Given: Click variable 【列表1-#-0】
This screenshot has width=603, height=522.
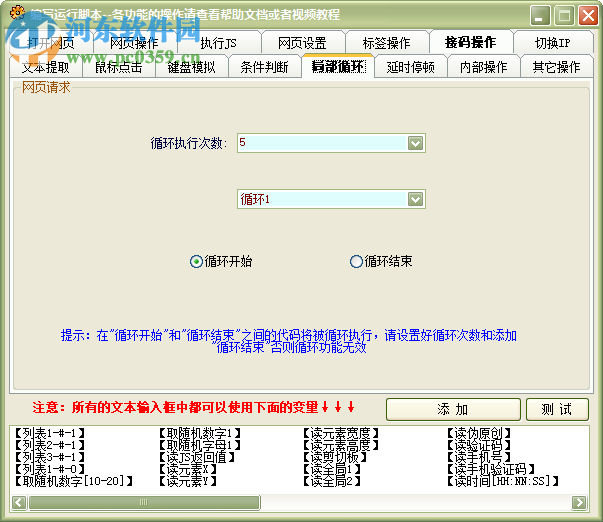Looking at the screenshot, I should point(50,469).
